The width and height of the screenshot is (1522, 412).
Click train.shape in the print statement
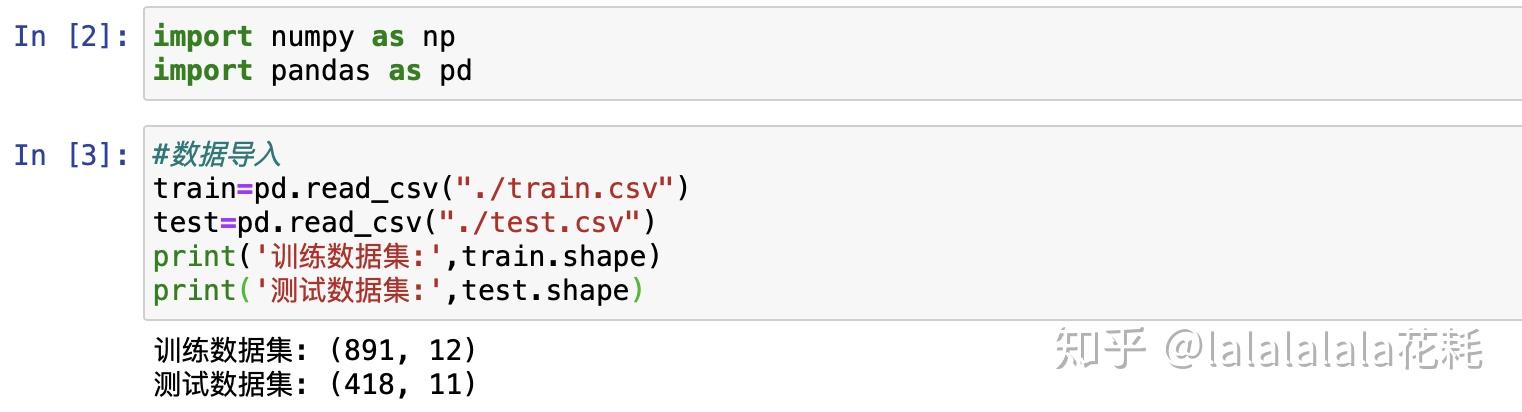point(554,256)
